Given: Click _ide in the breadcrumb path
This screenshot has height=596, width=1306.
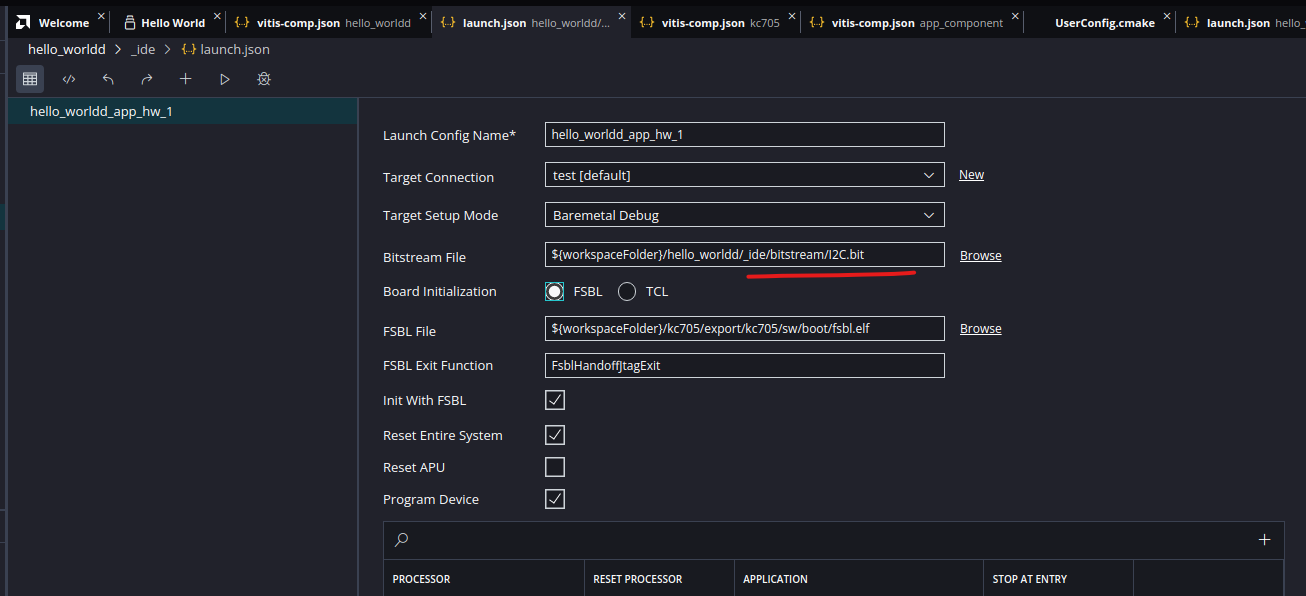Looking at the screenshot, I should coord(142,49).
